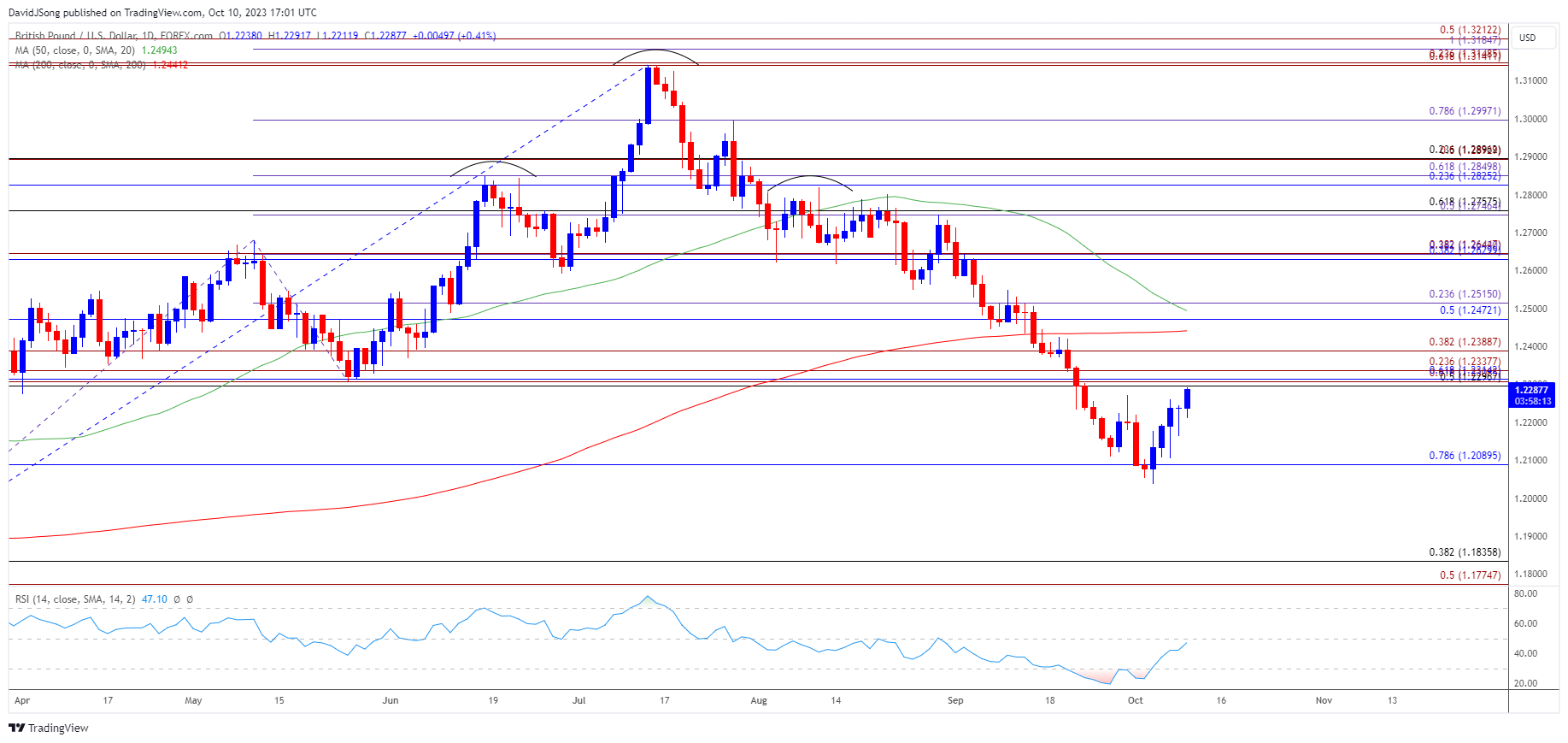Click the 1.18000 price axis label
Viewport: 1568px width, 743px height.
1530,575
